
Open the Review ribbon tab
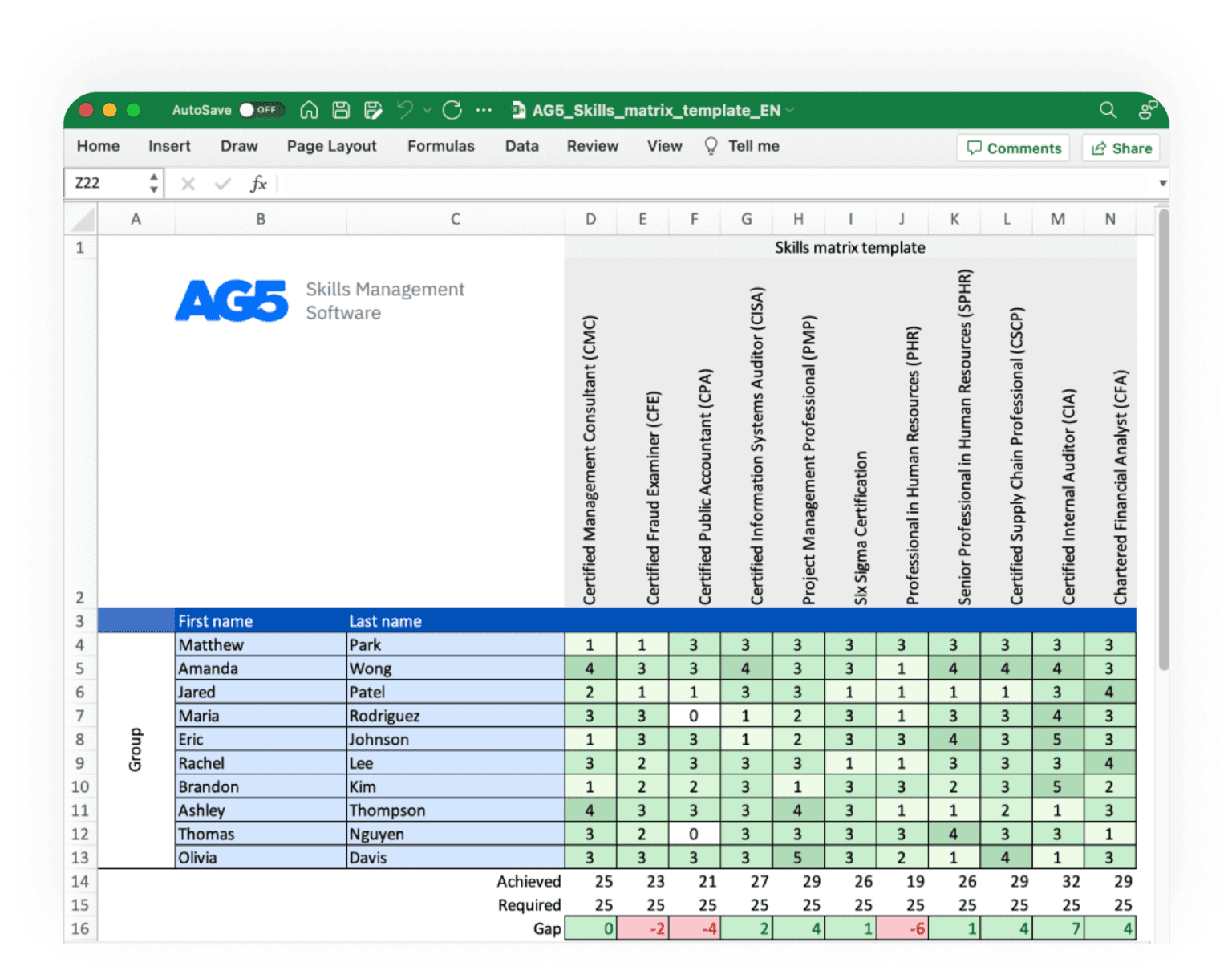point(593,146)
